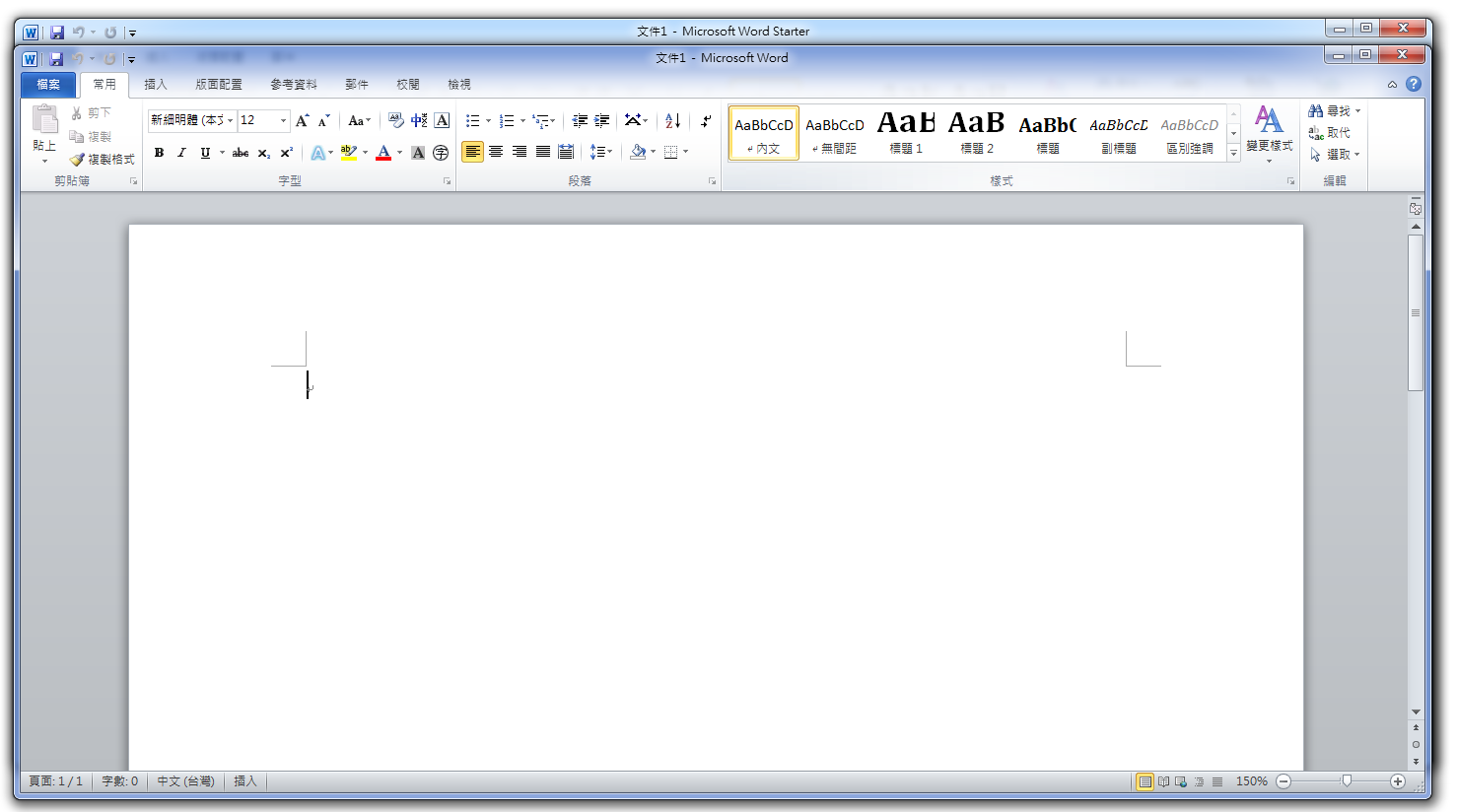Image resolution: width=1457 pixels, height=812 pixels.
Task: Increase paragraph indent
Action: pos(601,120)
